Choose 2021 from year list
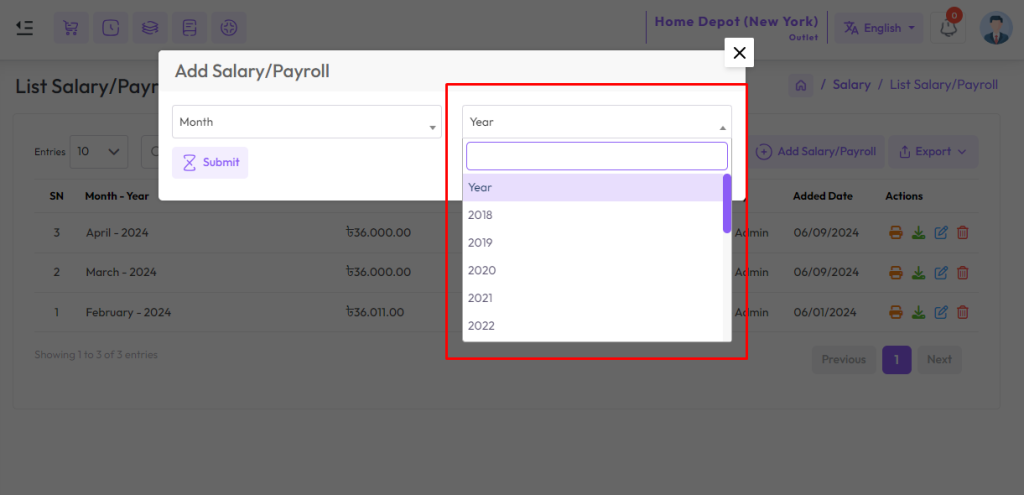The width and height of the screenshot is (1024, 495). click(x=593, y=298)
